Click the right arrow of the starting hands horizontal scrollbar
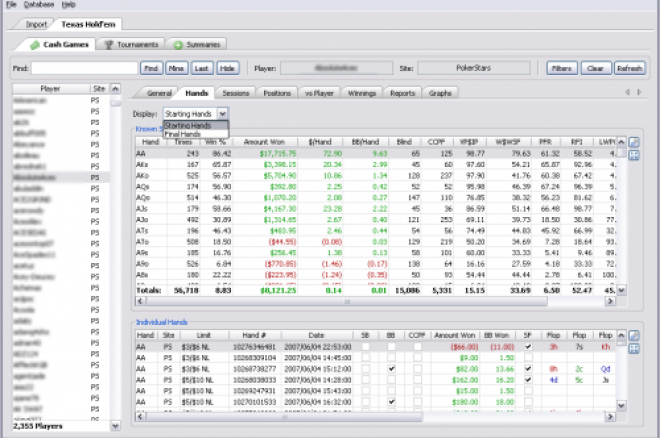 pos(610,301)
